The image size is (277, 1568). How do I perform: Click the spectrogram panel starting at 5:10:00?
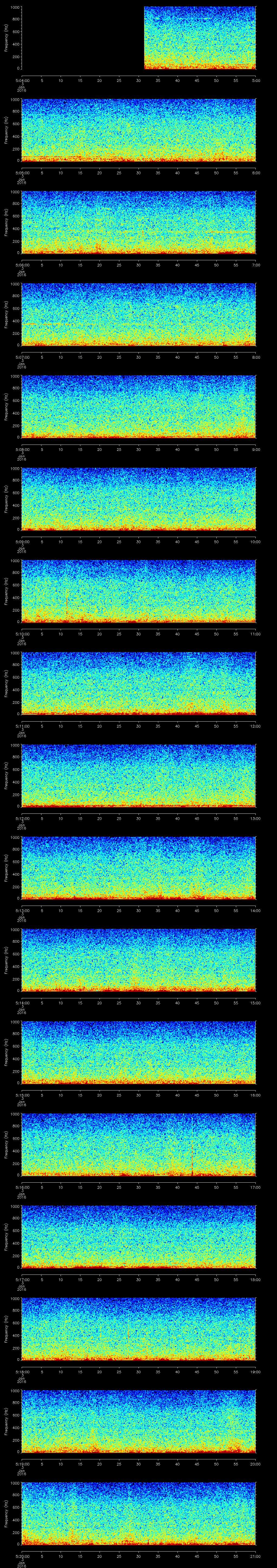(x=139, y=592)
